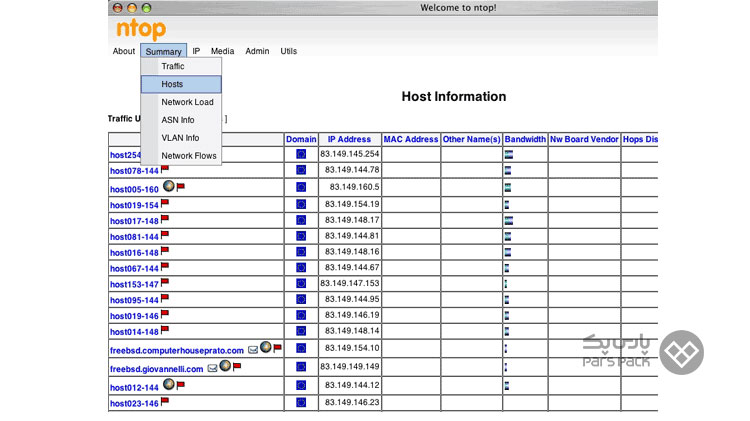
Task: Sort table by Bandwidth column
Action: click(x=525, y=139)
